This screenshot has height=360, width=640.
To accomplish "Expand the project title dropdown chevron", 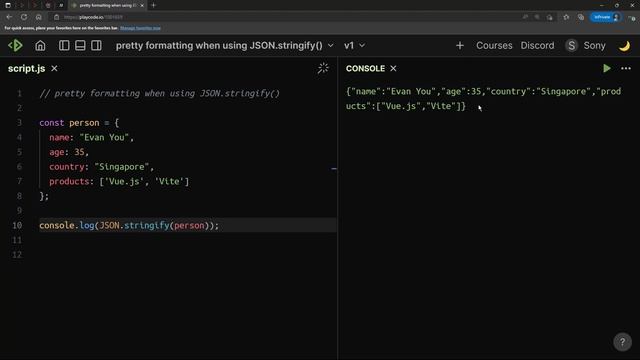I will [x=331, y=45].
